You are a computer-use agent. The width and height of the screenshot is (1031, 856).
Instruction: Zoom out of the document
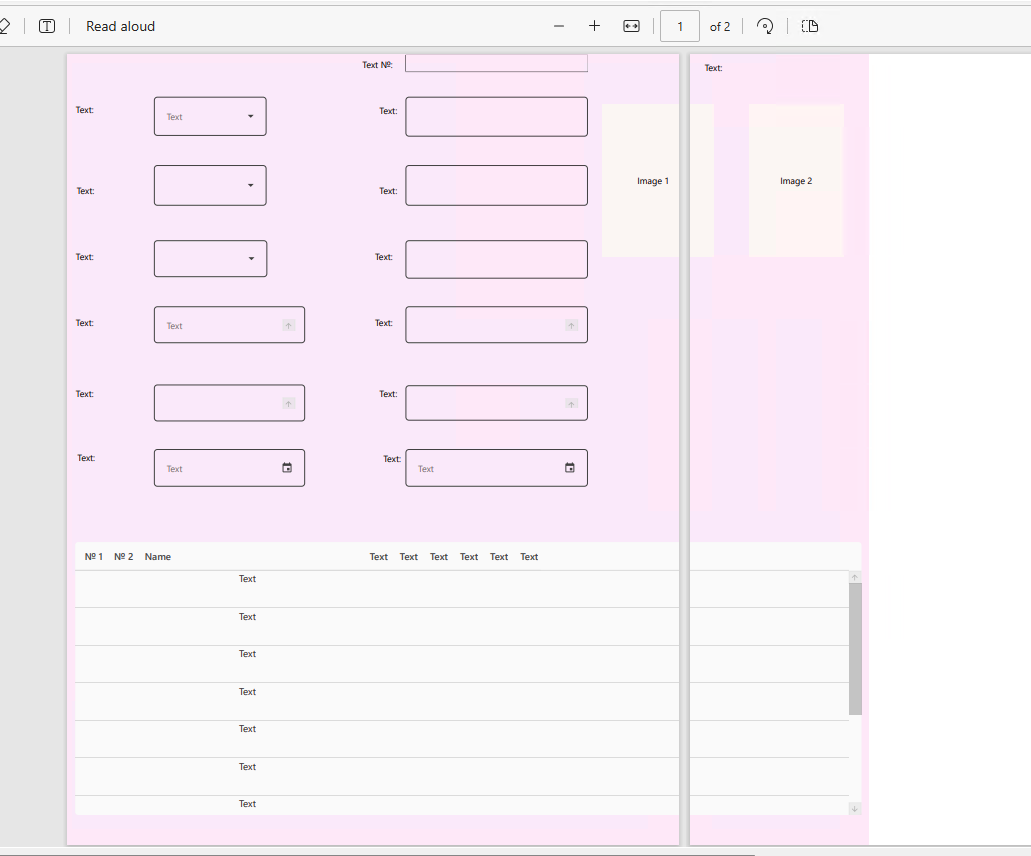coord(559,26)
